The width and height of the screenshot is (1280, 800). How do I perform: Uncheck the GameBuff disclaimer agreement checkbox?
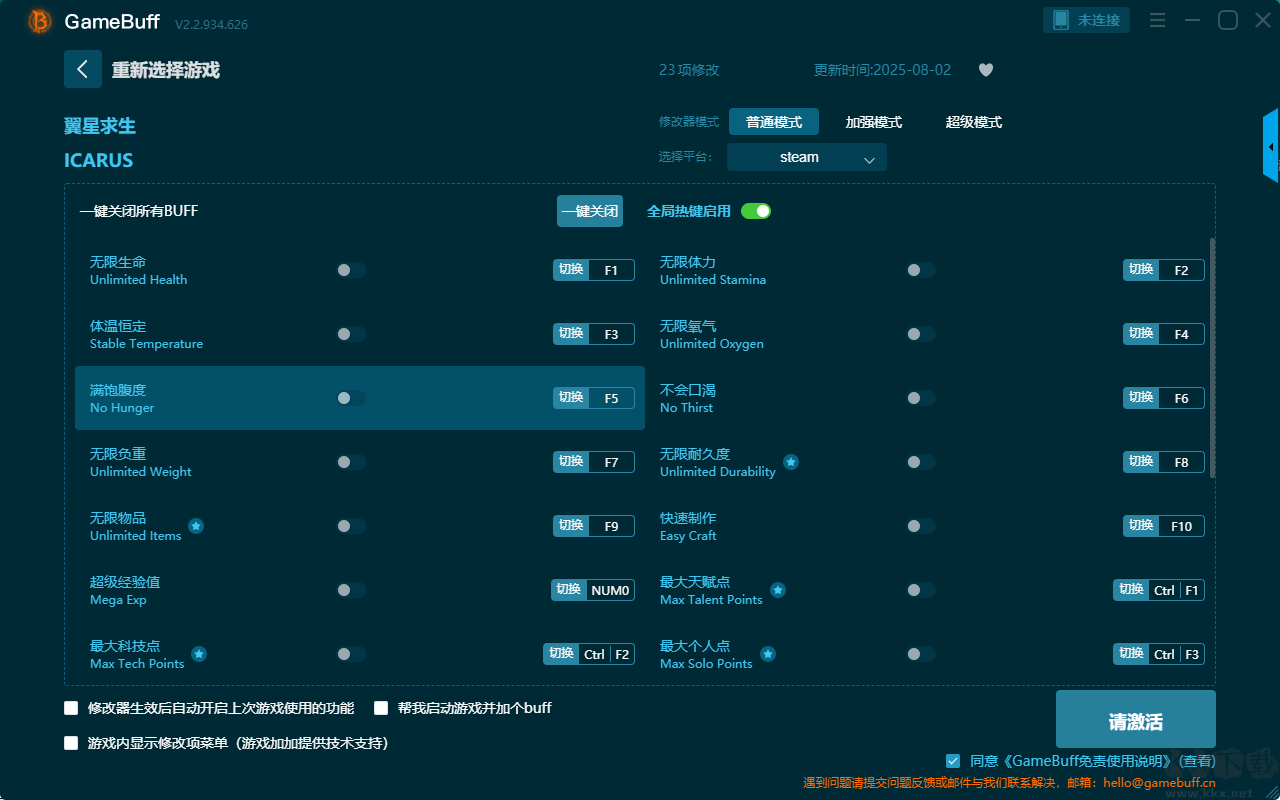952,760
